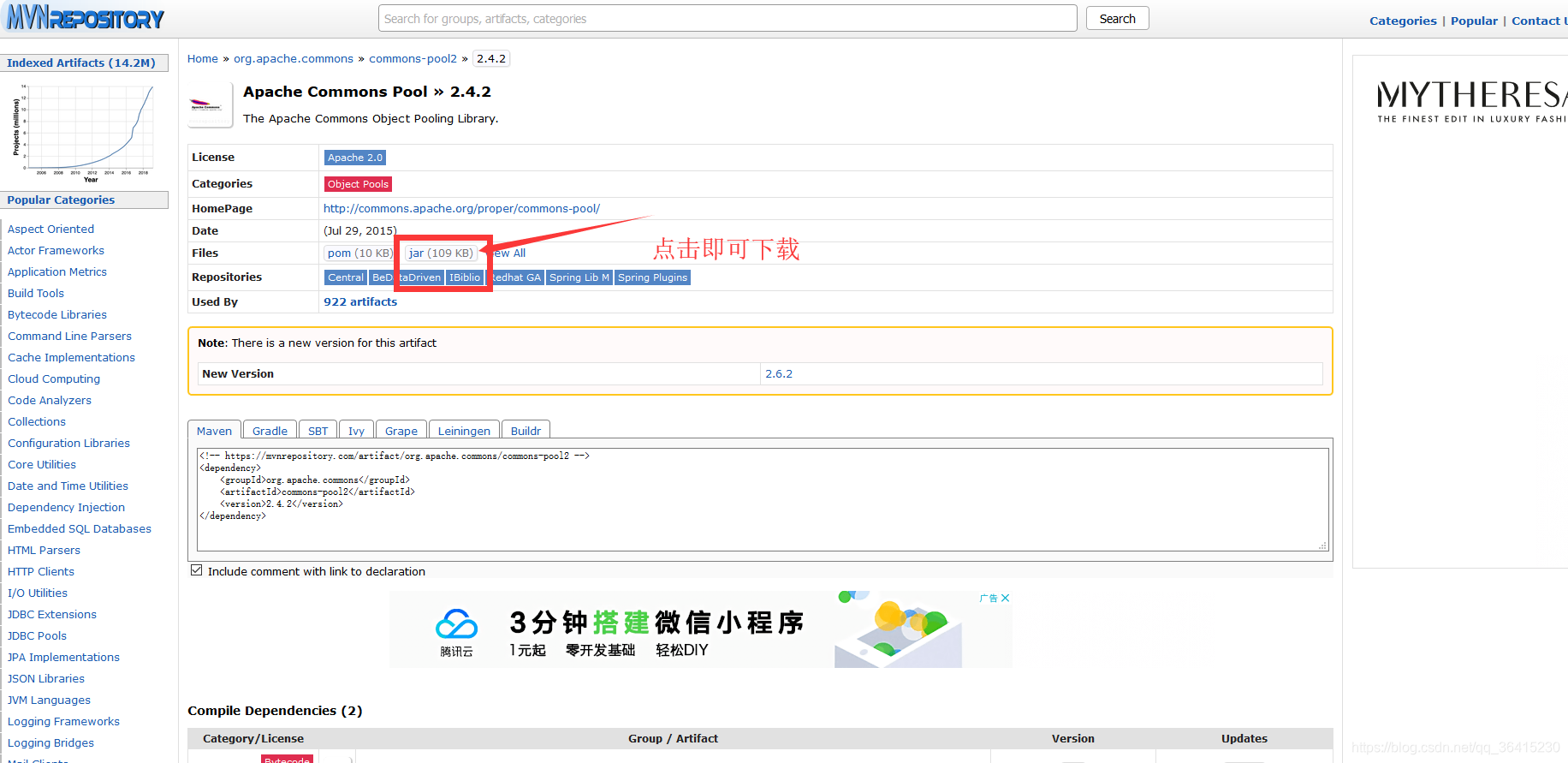Click the MVNRepository logo

(x=85, y=17)
